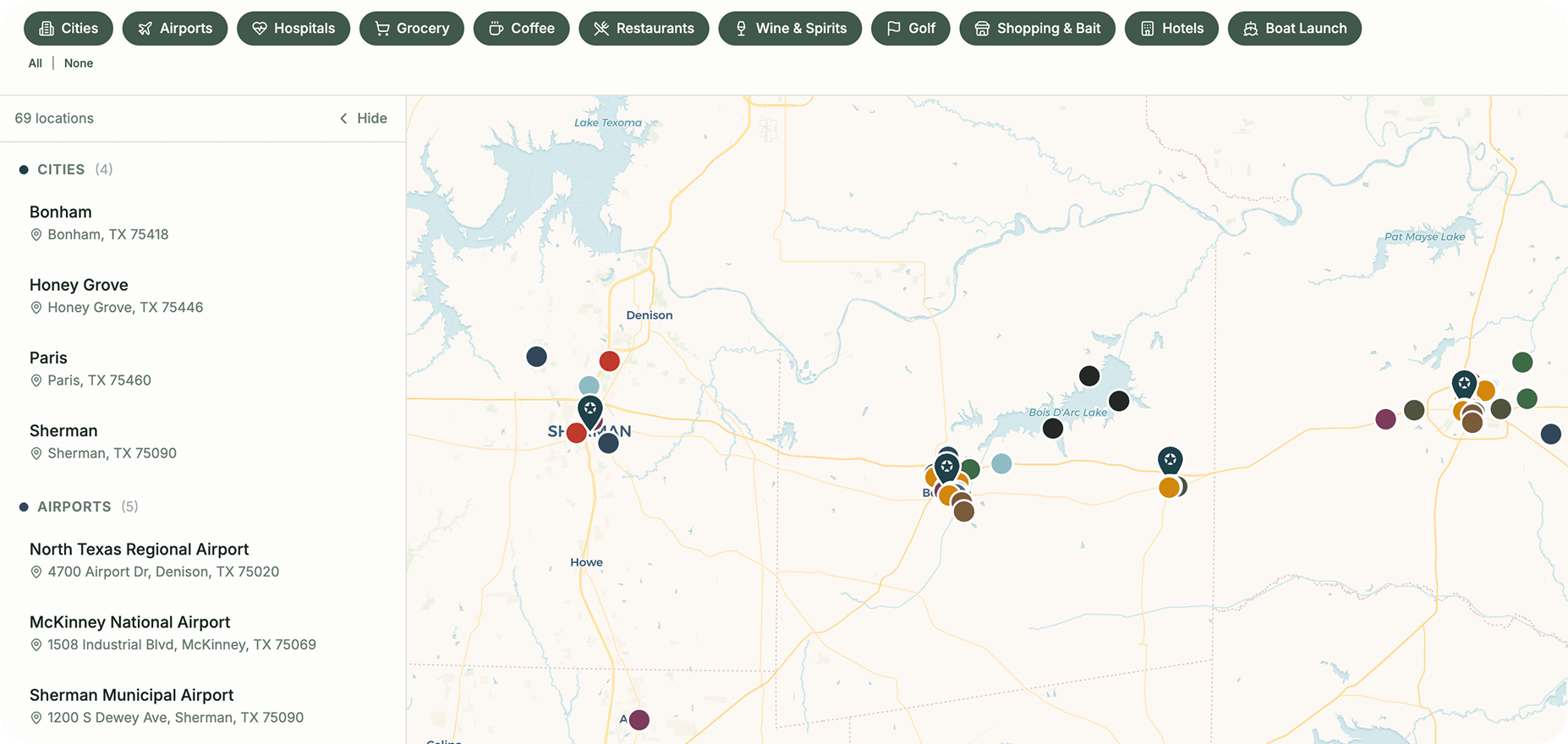Click the orange marker below Honey Grove pin
This screenshot has height=744, width=1568.
pyautogui.click(x=1169, y=487)
